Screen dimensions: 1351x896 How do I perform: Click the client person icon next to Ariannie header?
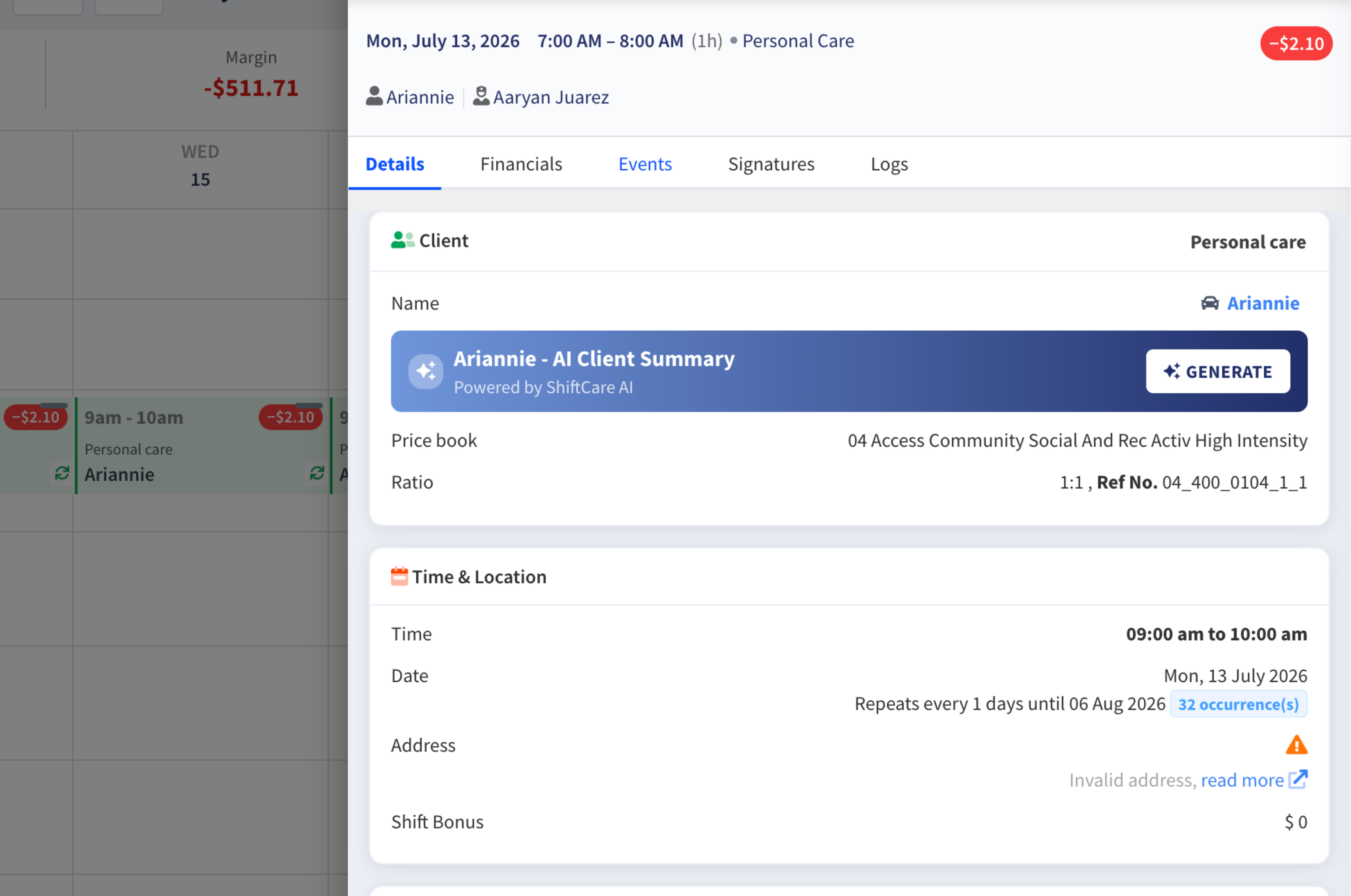(374, 97)
